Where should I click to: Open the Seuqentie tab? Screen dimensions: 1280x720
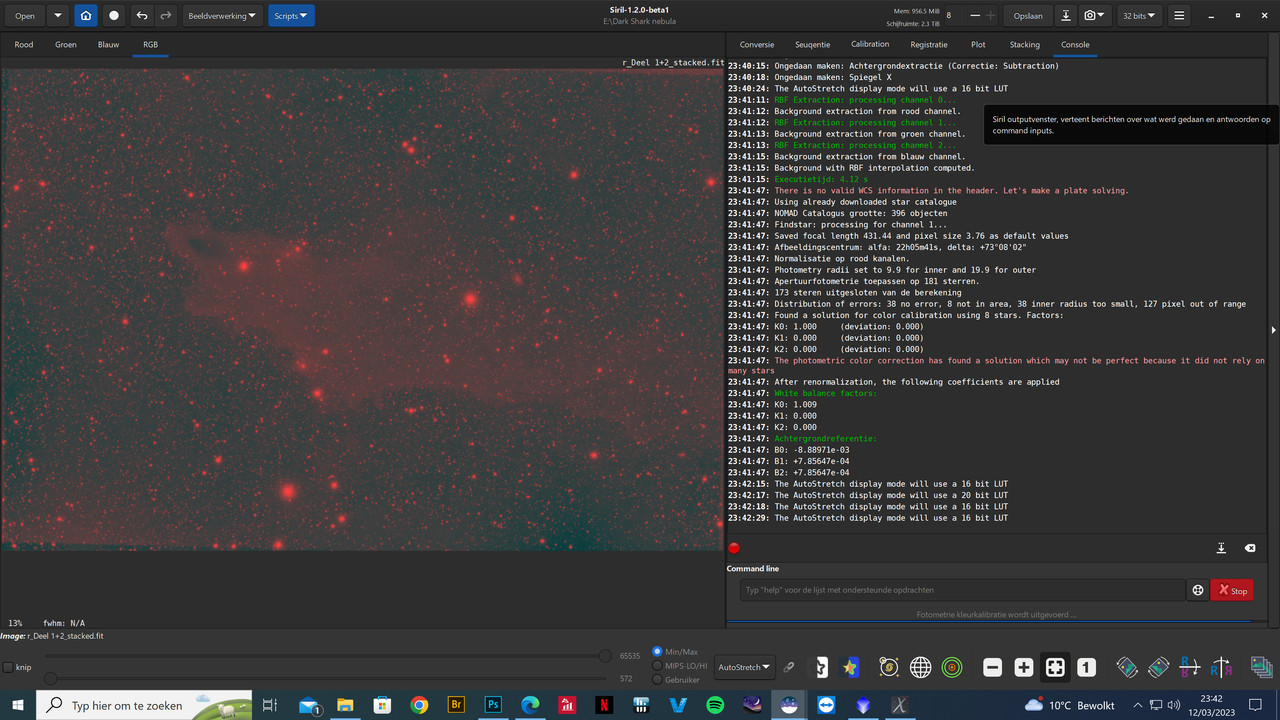pyautogui.click(x=813, y=45)
